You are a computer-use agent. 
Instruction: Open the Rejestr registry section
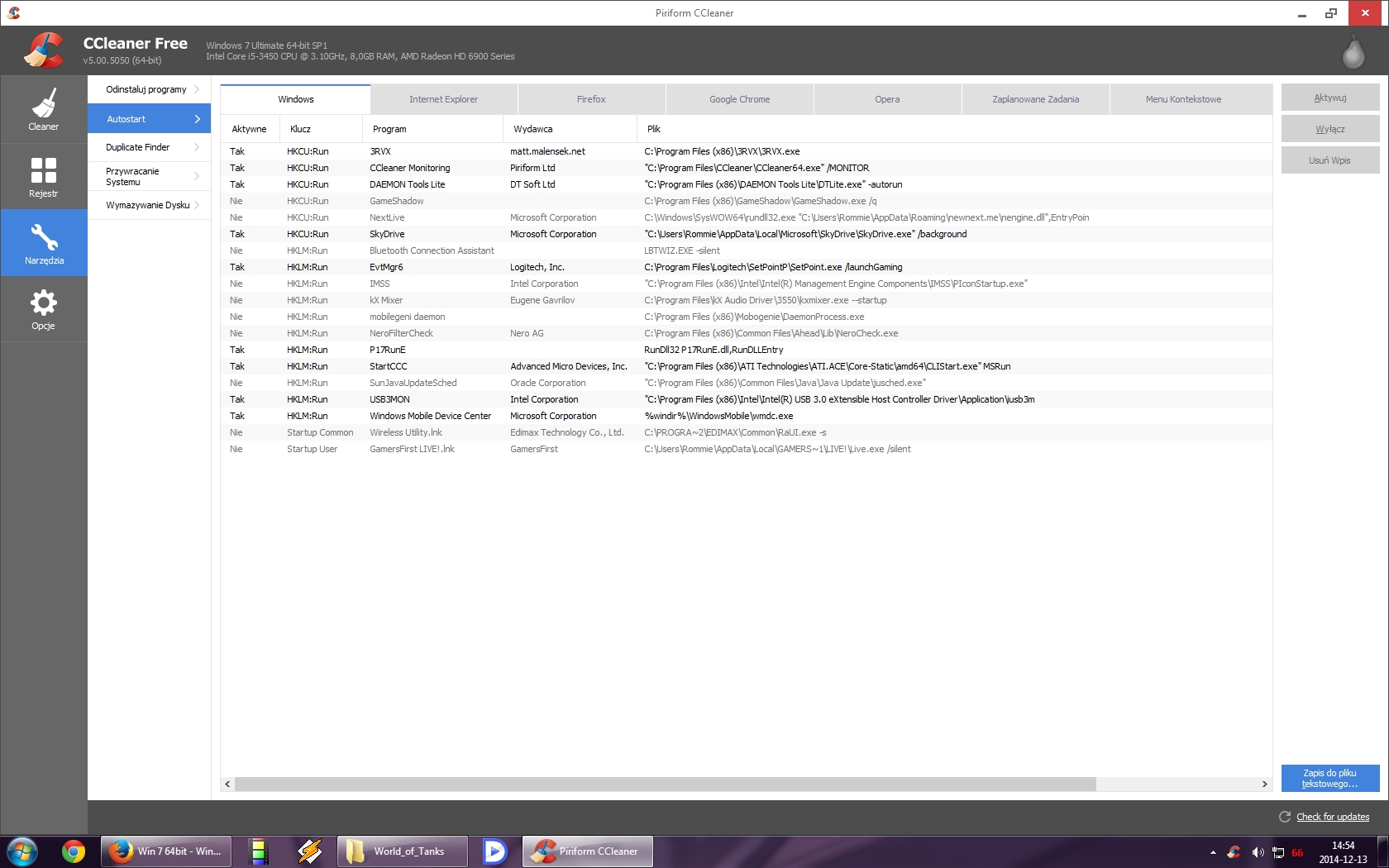tap(44, 177)
